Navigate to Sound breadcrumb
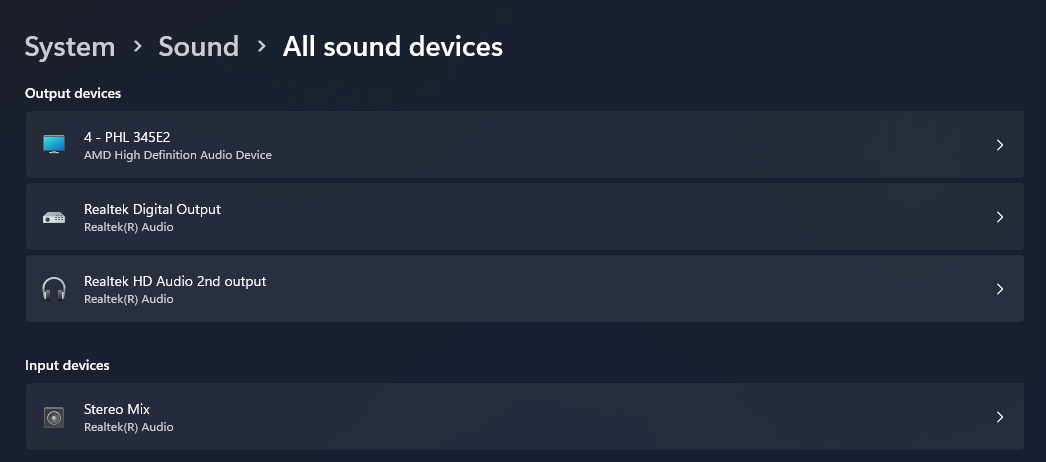Viewport: 1046px width, 462px height. pyautogui.click(x=198, y=47)
